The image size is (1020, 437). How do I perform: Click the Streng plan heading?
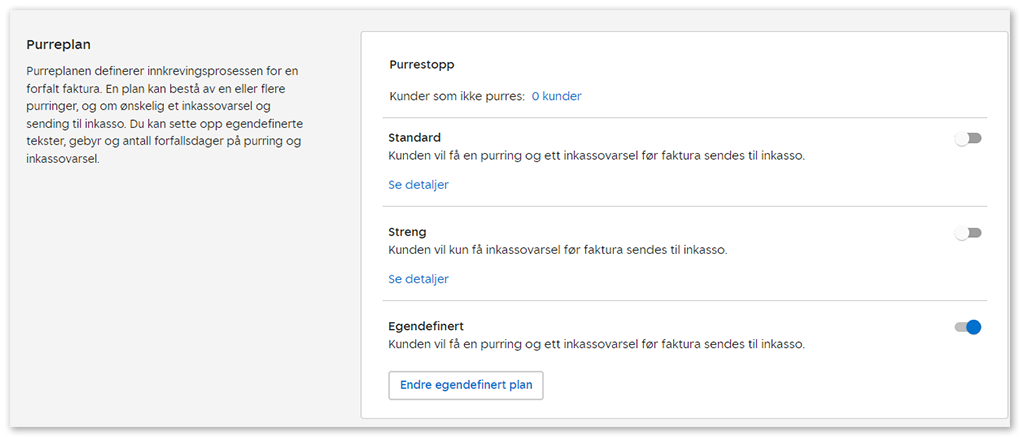click(407, 232)
